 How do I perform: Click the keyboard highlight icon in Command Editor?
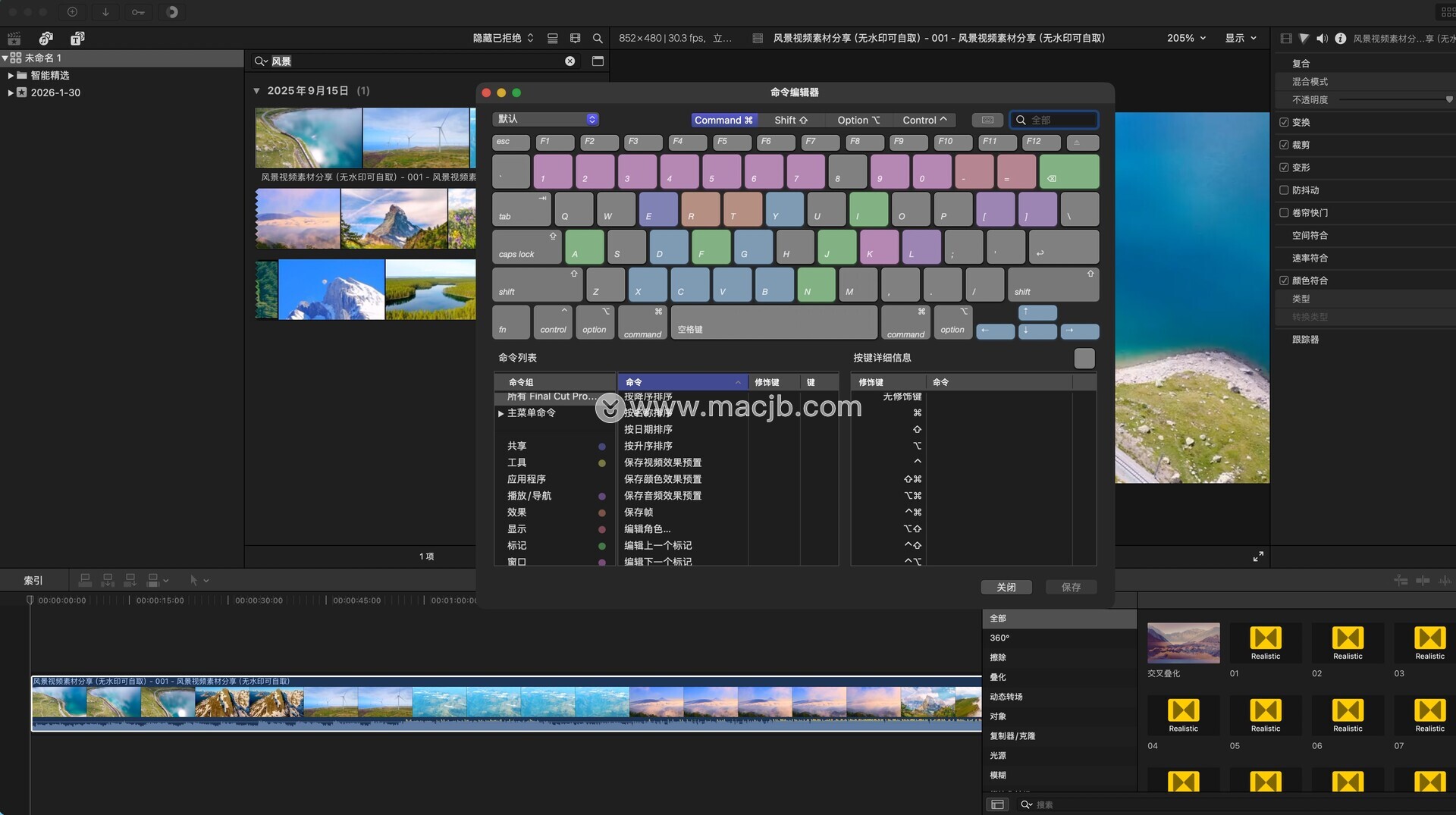click(987, 120)
